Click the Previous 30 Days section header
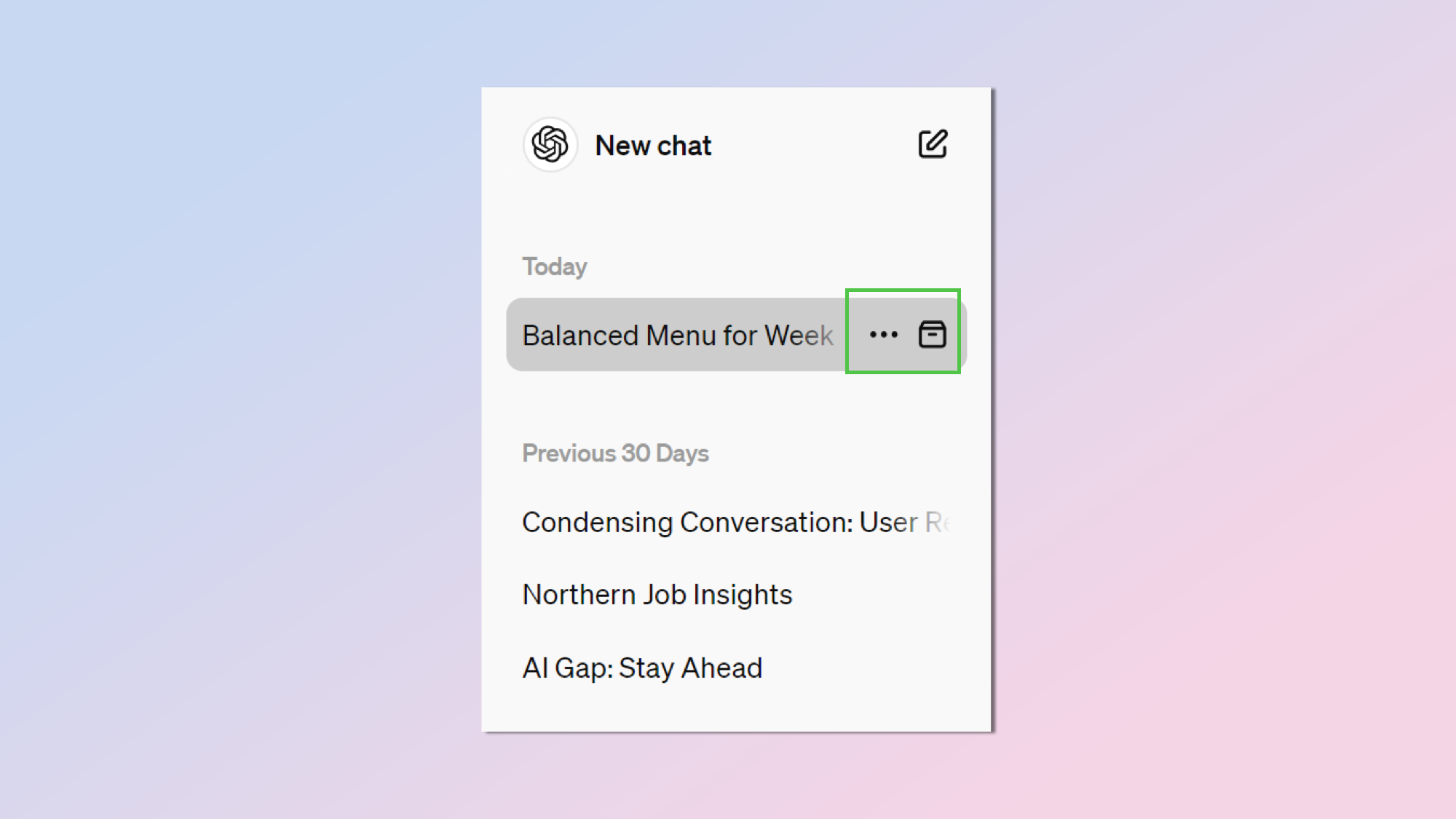 [x=615, y=452]
